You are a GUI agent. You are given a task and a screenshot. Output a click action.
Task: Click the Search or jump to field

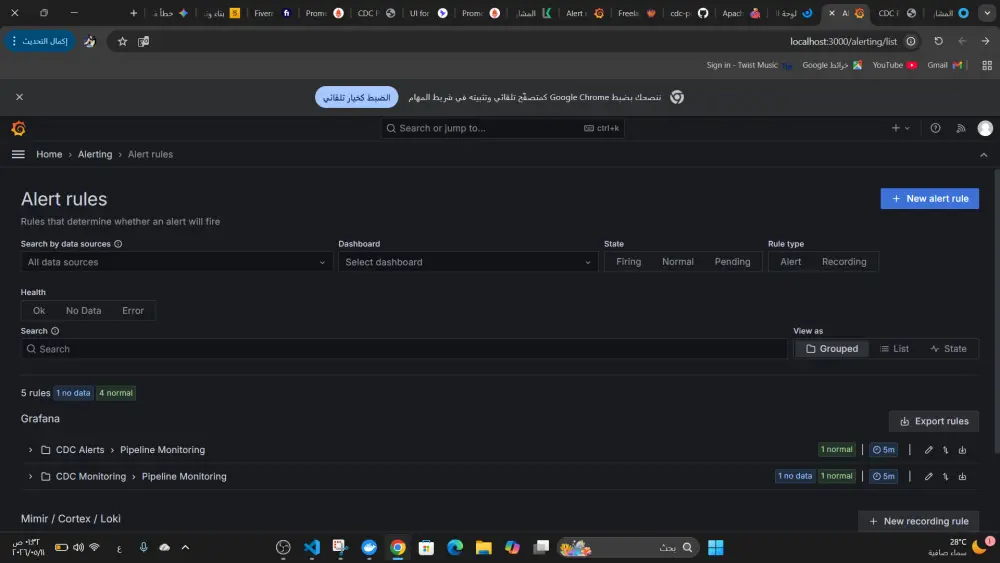pyautogui.click(x=503, y=128)
